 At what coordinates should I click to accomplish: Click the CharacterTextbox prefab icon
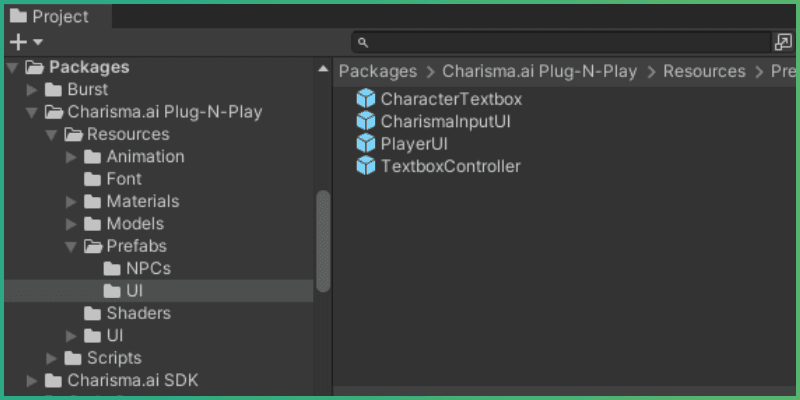366,99
